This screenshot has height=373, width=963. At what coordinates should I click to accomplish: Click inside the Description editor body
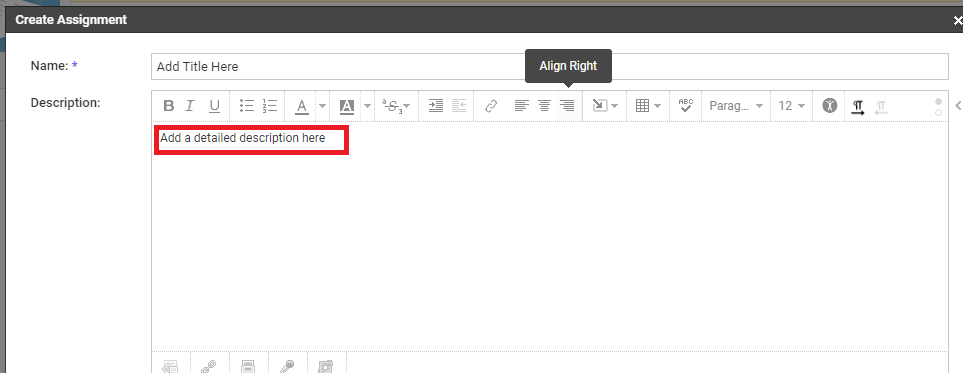click(550, 236)
